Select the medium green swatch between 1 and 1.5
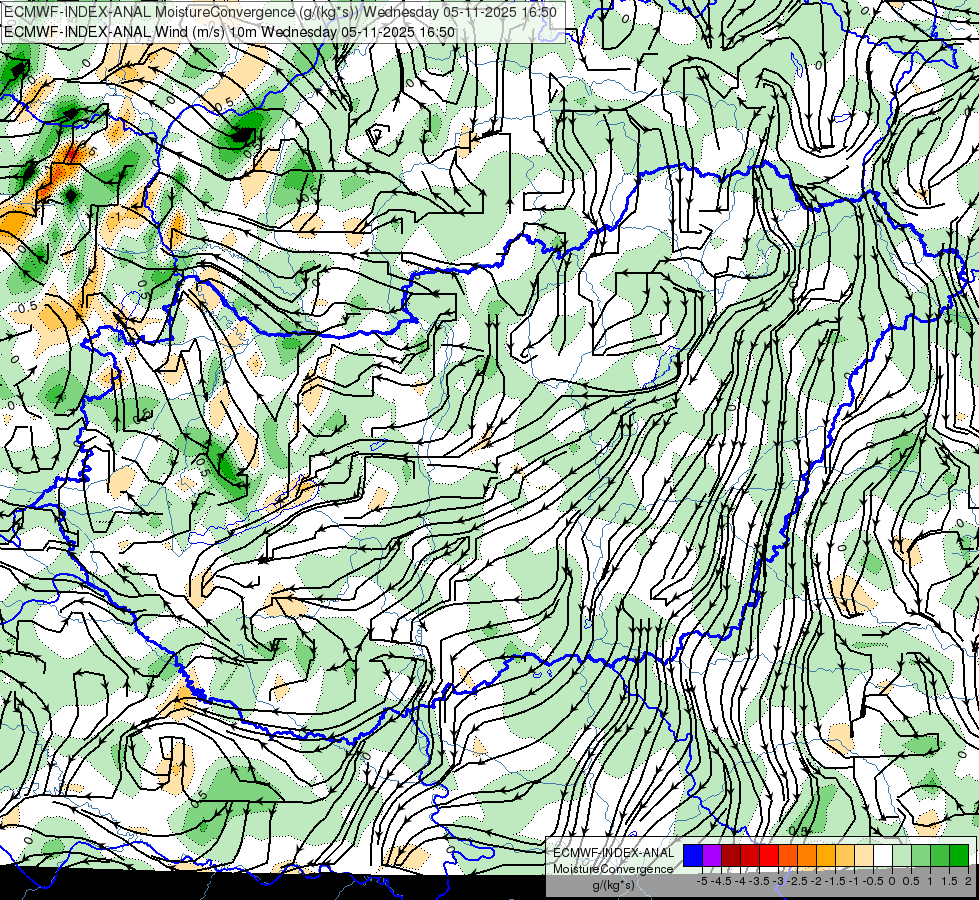 pos(940,856)
